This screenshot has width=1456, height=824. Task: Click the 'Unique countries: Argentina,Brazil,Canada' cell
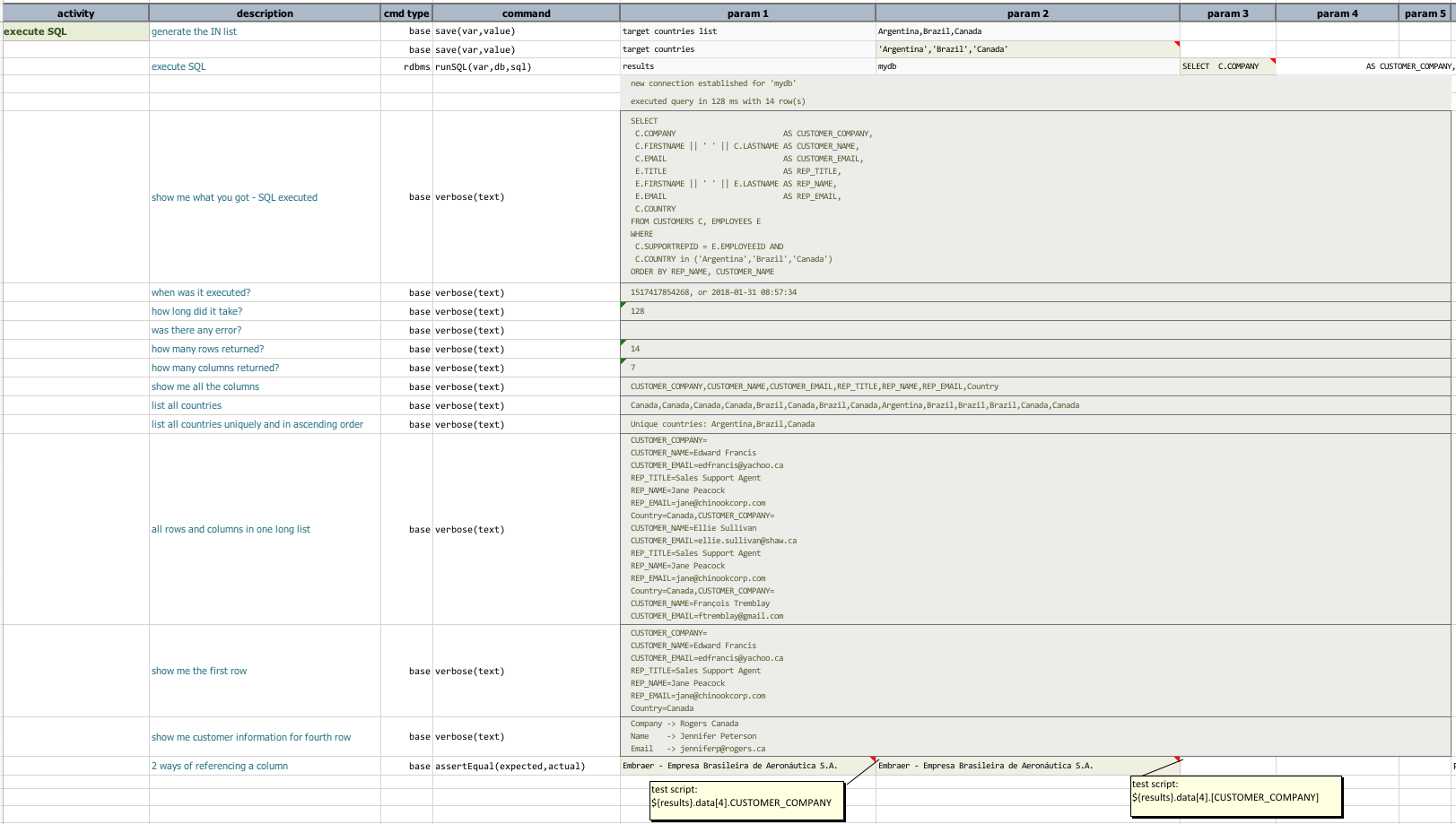coord(1035,424)
